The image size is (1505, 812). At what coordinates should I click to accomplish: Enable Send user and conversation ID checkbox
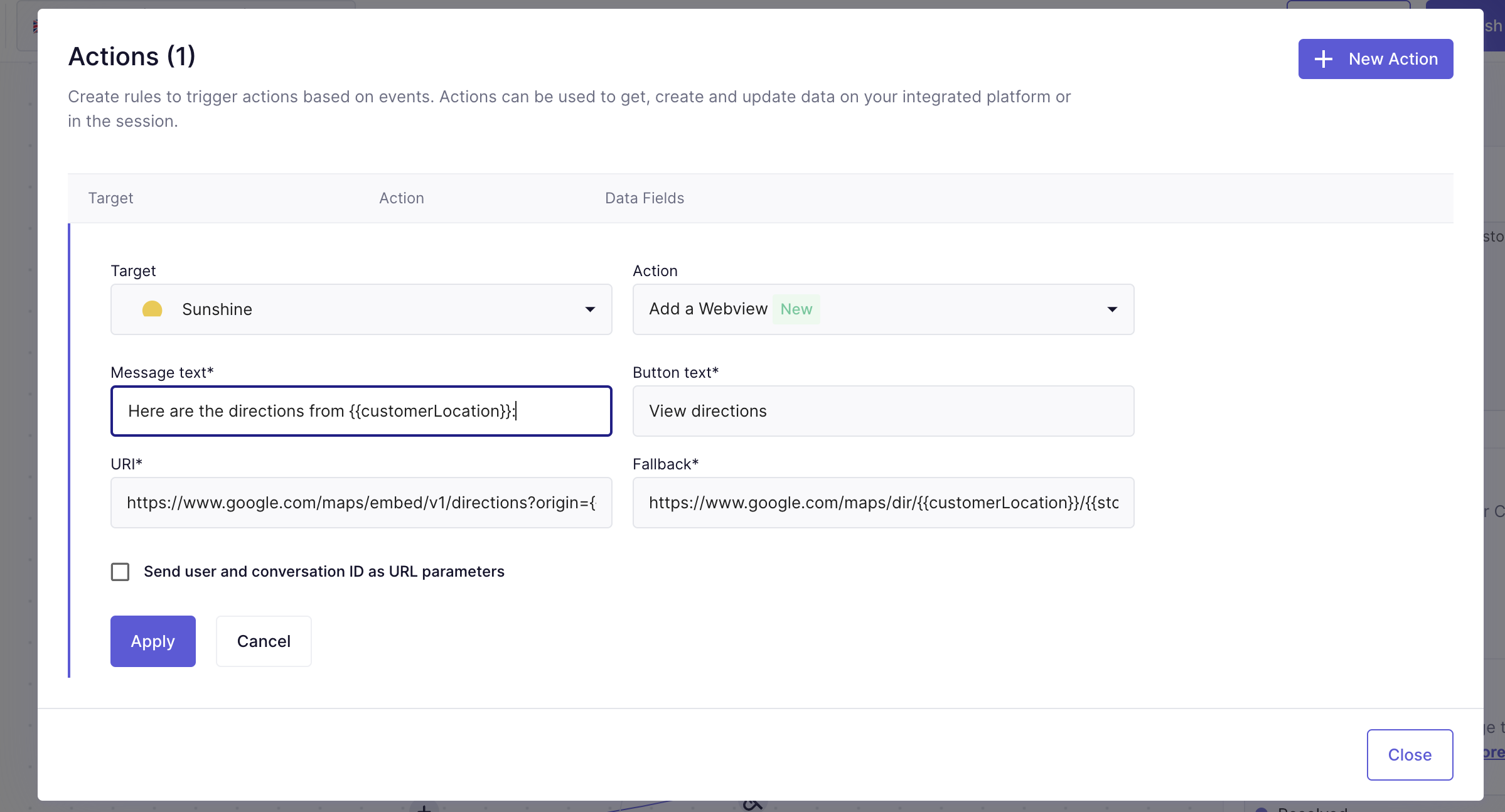[120, 571]
